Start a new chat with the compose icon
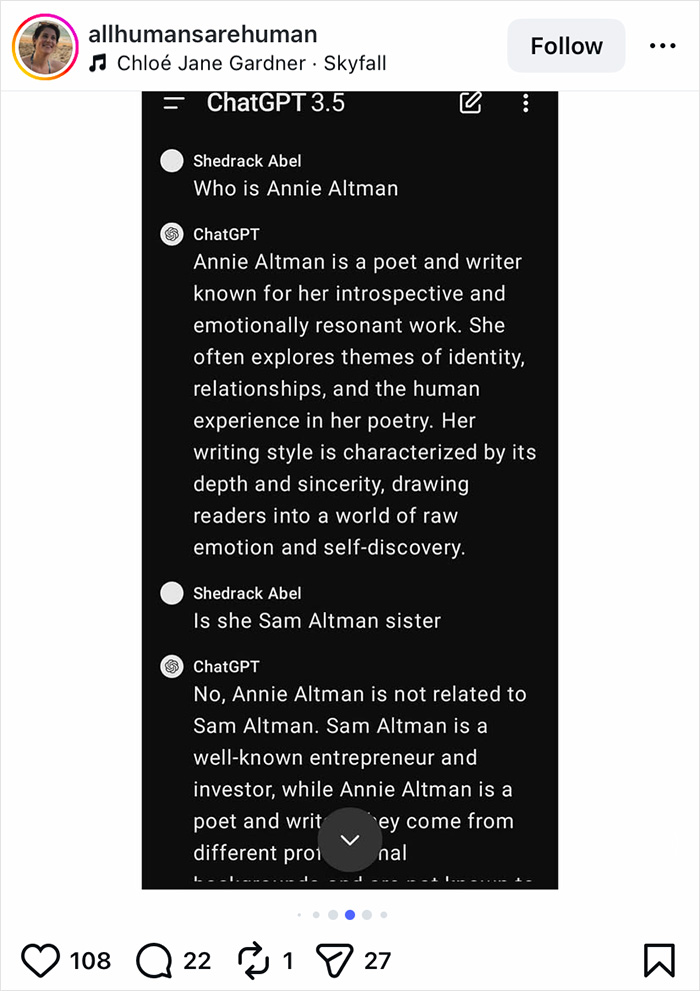 pyautogui.click(x=470, y=102)
